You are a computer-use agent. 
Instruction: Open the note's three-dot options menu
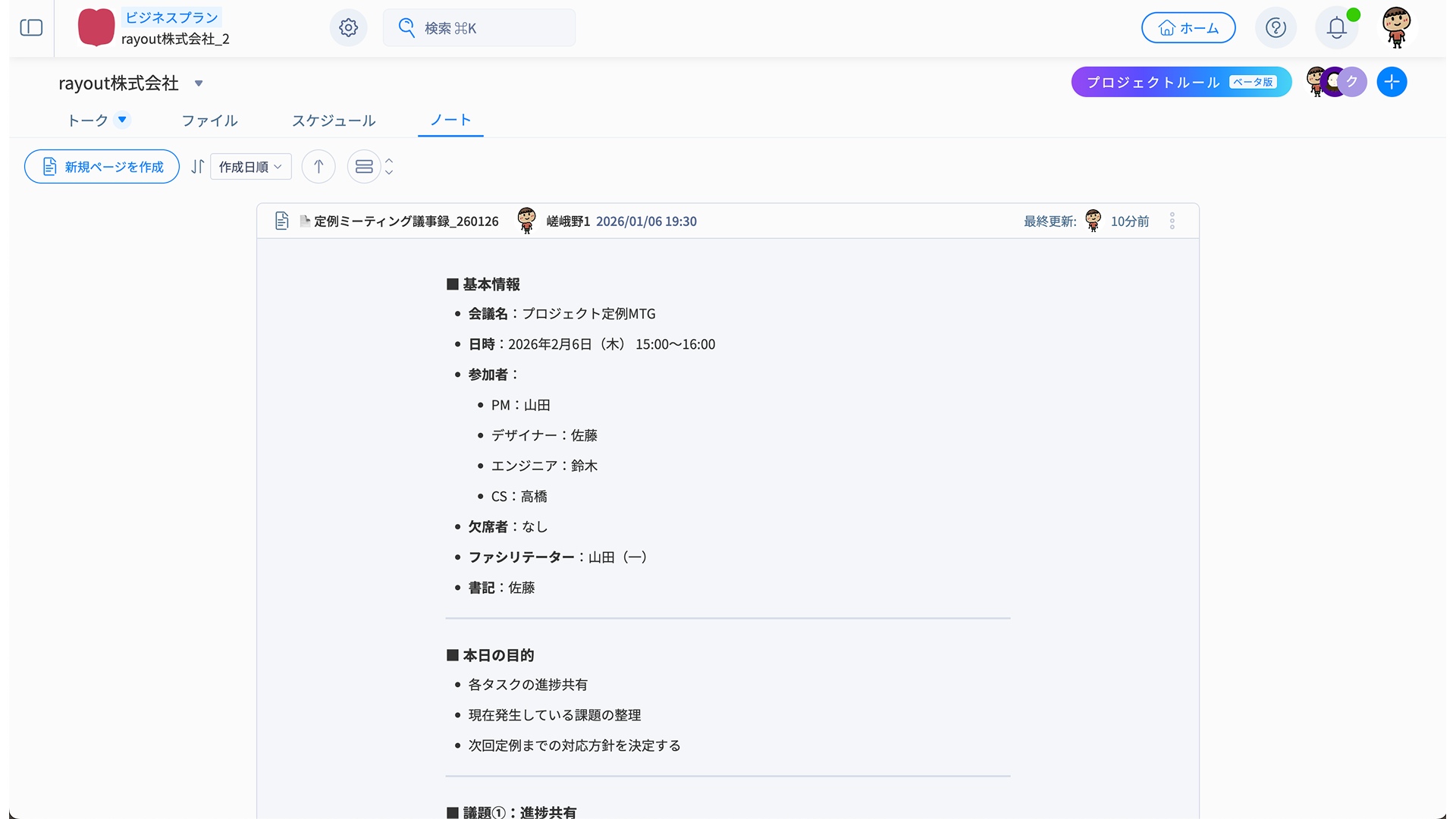pyautogui.click(x=1172, y=221)
